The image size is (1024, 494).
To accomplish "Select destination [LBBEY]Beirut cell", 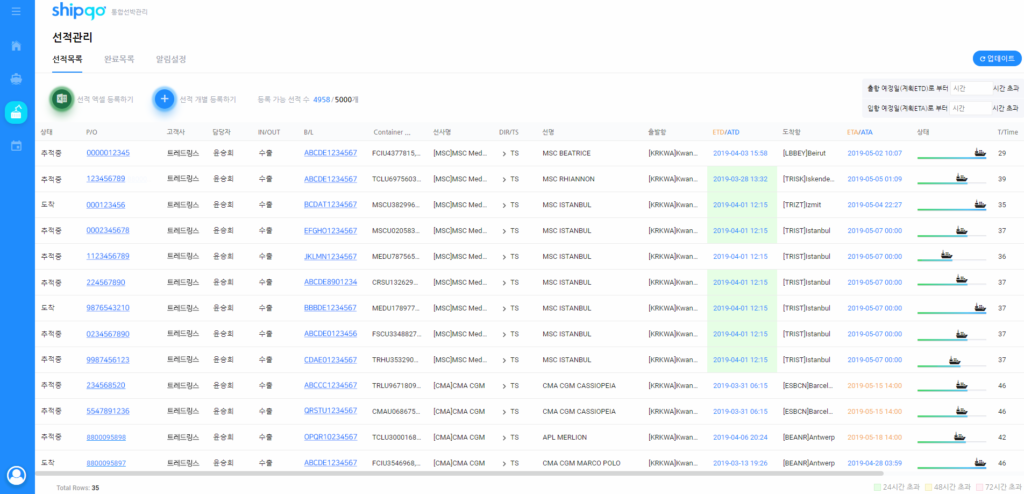I will [x=804, y=153].
